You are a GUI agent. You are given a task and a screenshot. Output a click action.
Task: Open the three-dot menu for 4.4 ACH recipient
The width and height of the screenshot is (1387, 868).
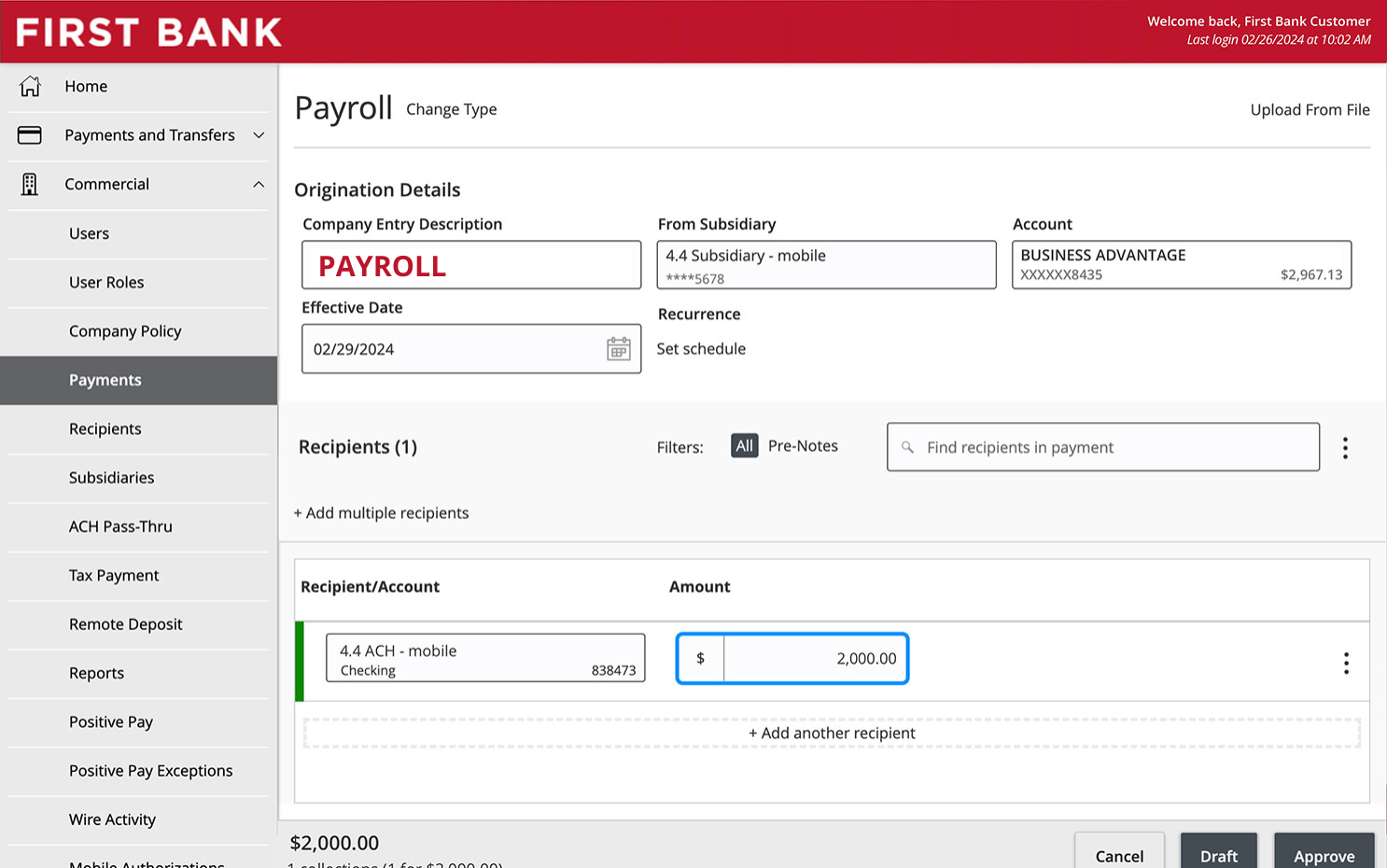pos(1346,663)
